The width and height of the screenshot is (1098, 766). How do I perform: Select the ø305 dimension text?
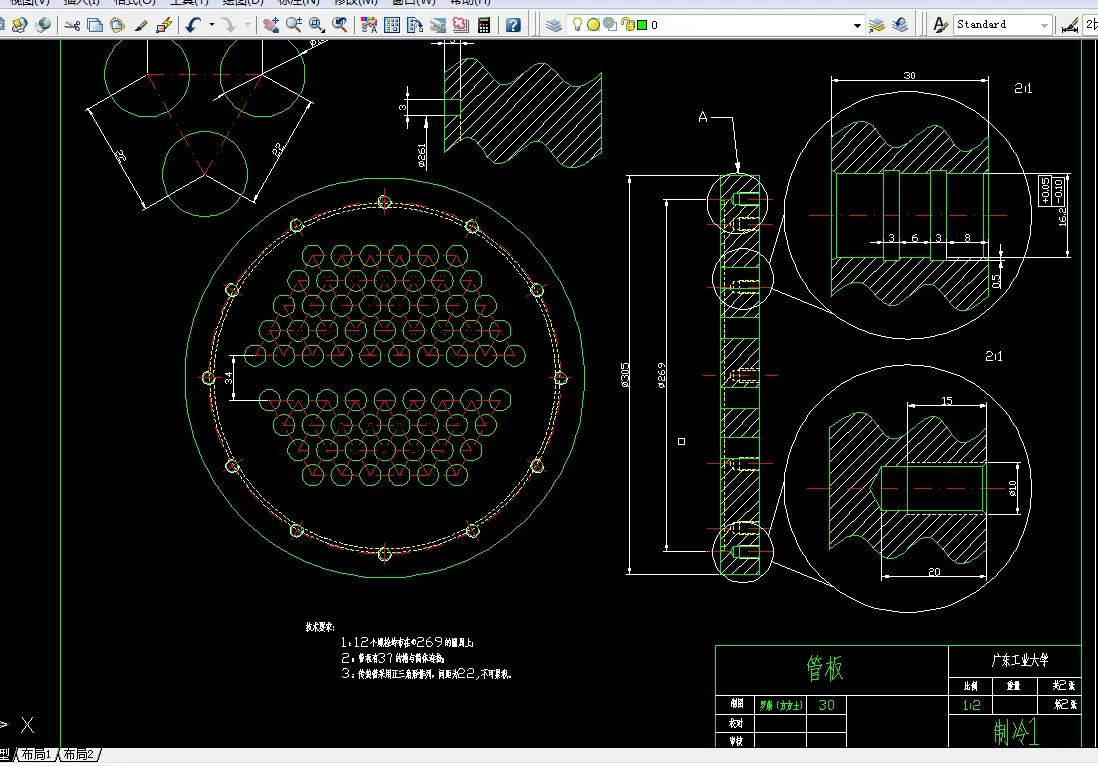click(625, 375)
